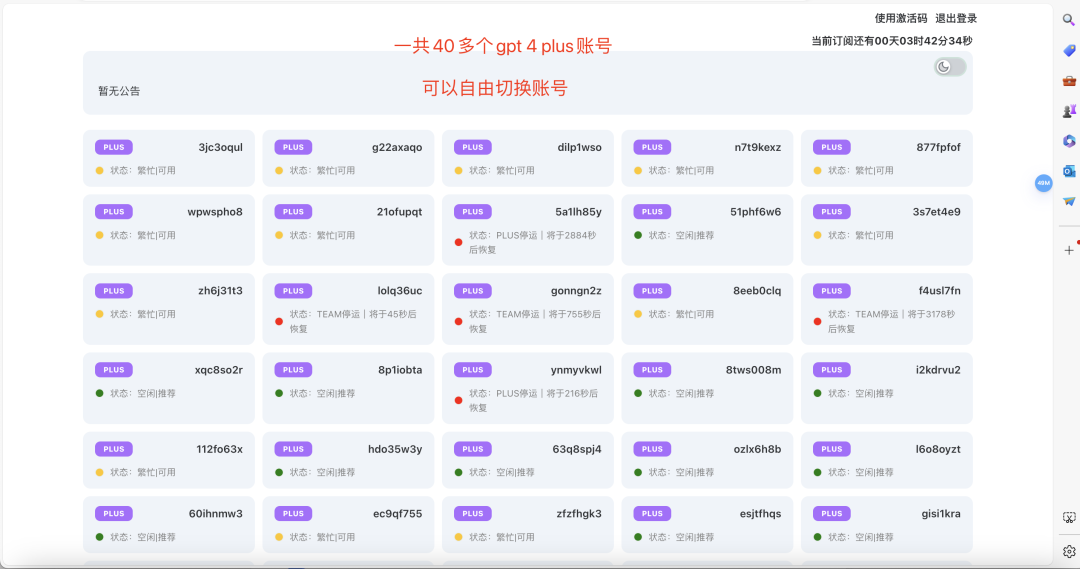Choose account n7t9kexz
The image size is (1080, 569).
point(707,158)
